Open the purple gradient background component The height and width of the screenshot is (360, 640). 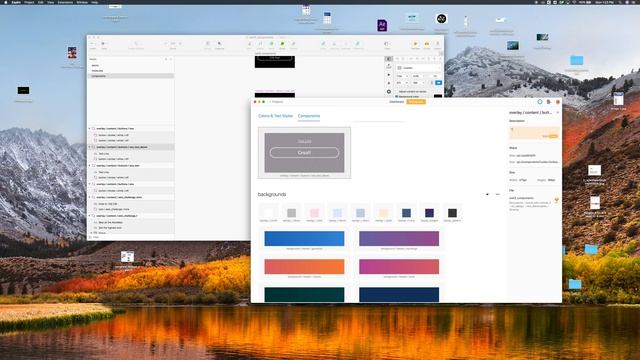tap(399, 238)
